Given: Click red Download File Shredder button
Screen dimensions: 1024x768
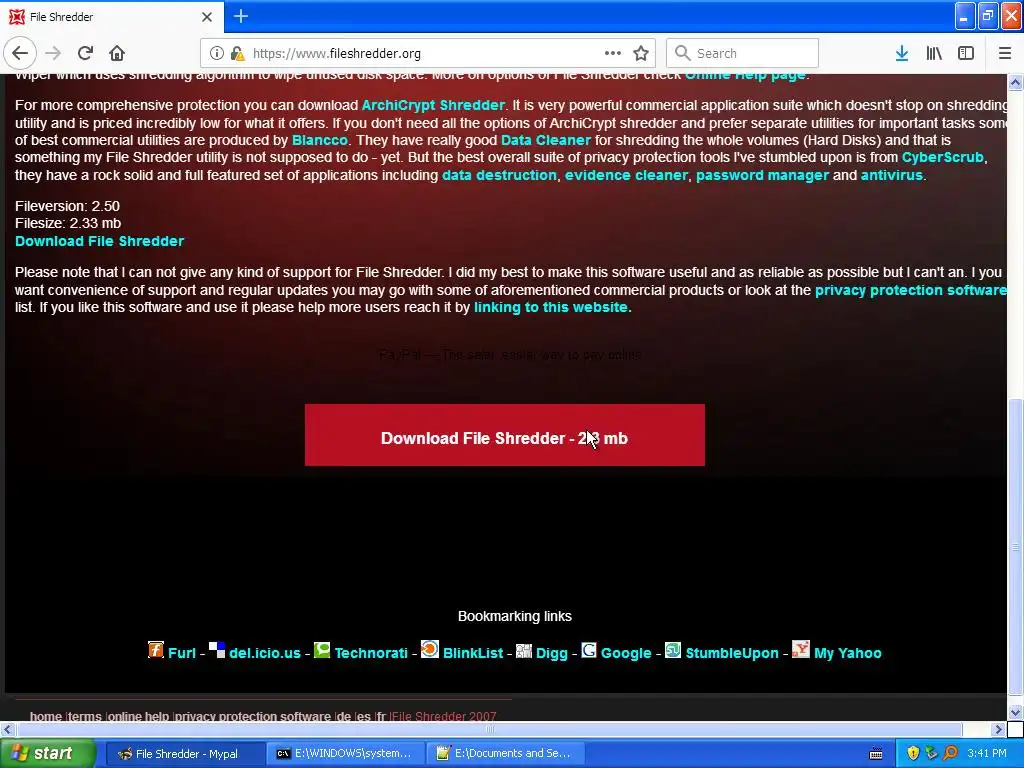Looking at the screenshot, I should click(505, 435).
